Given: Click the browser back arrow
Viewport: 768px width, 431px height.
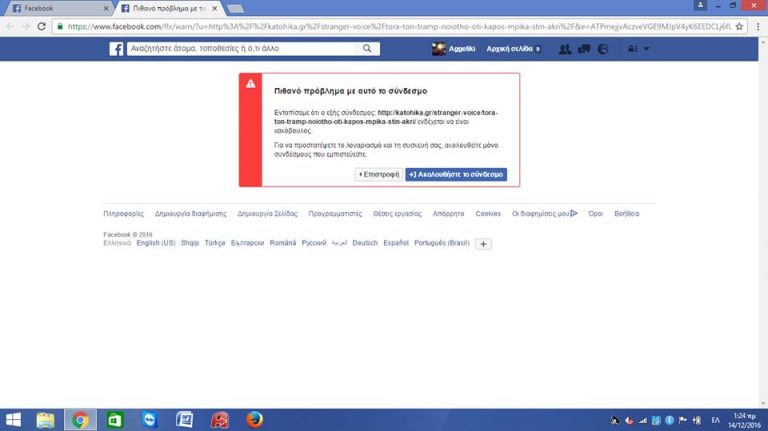Looking at the screenshot, I should (x=9, y=25).
